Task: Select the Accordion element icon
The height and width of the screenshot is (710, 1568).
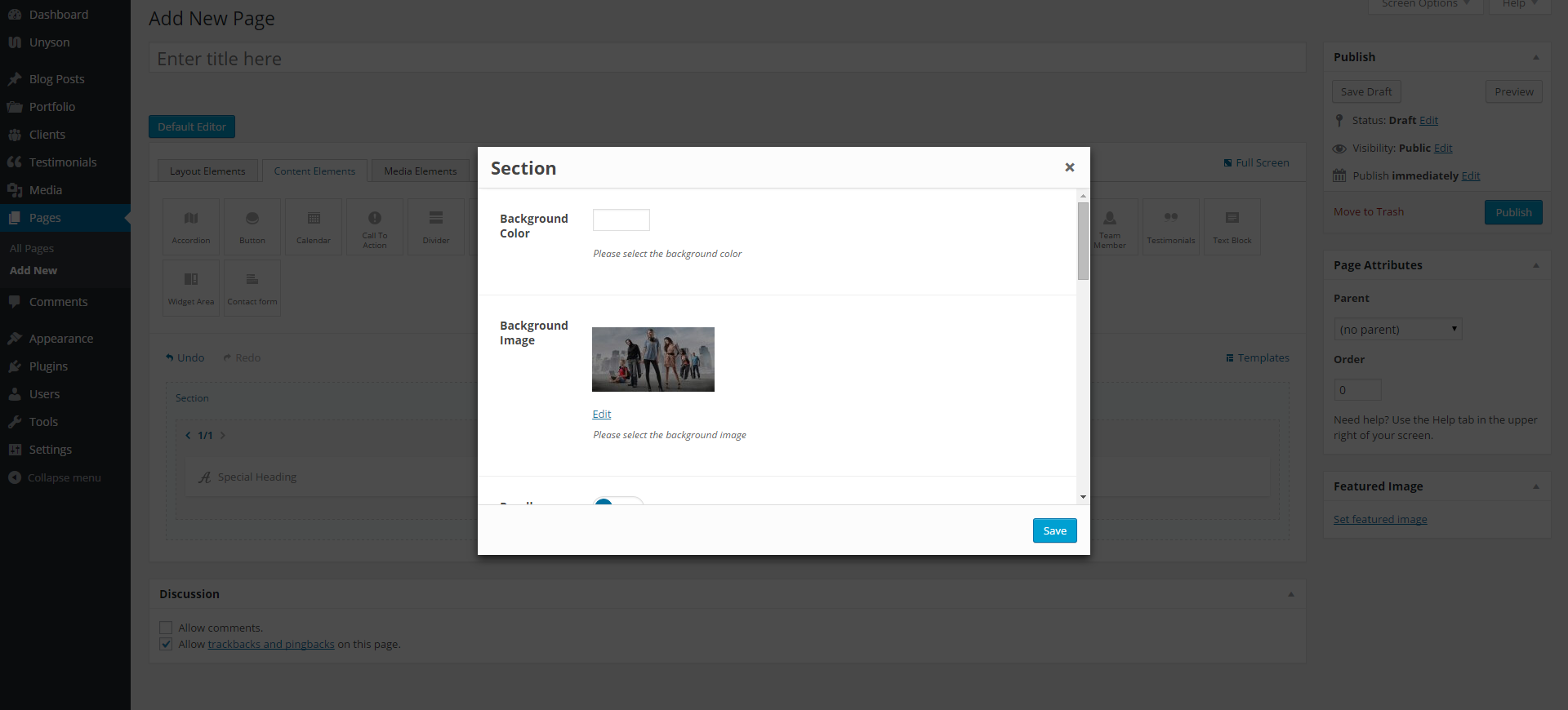Action: [191, 226]
